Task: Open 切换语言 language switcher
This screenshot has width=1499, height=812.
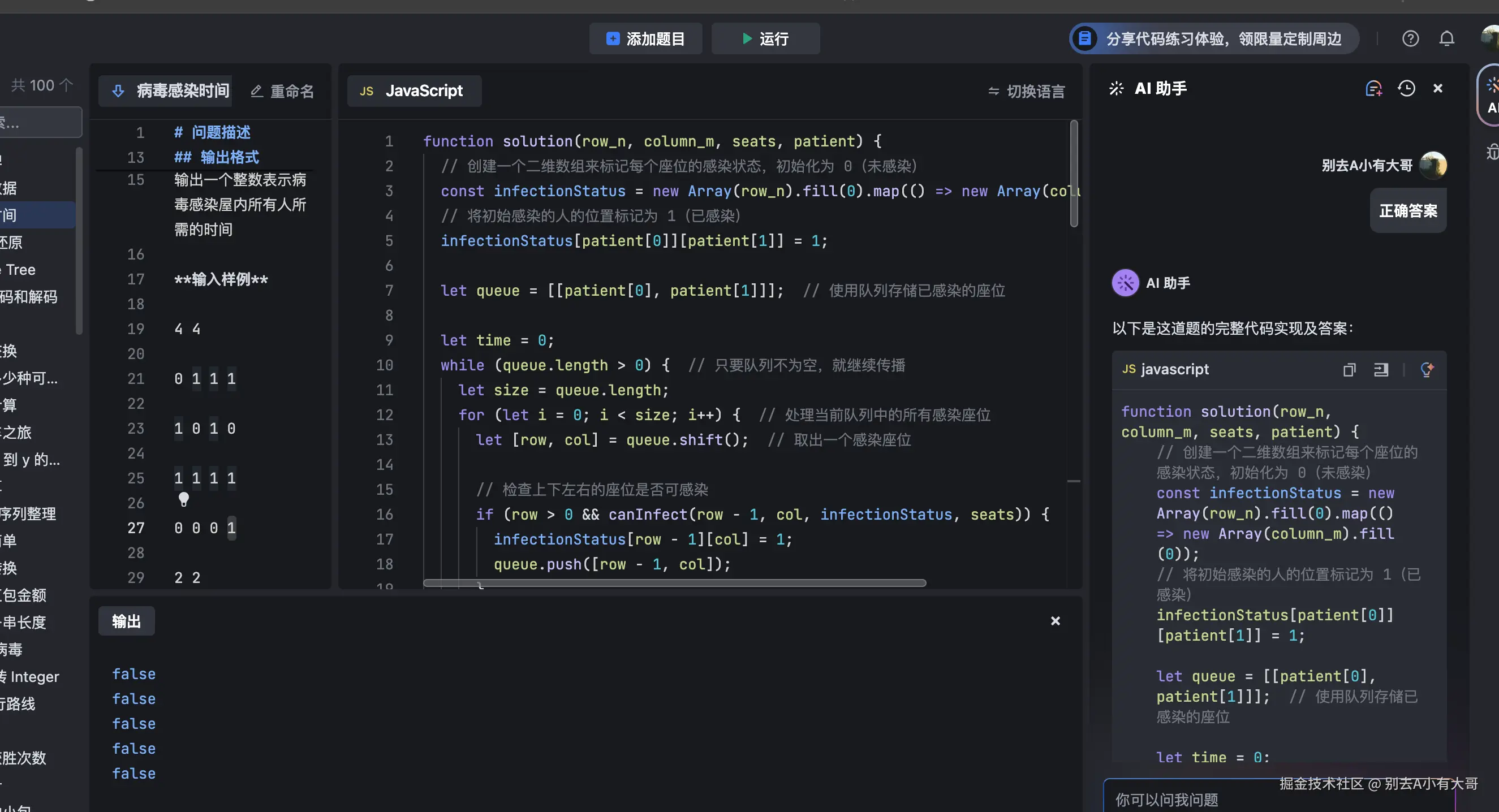Action: tap(1027, 91)
